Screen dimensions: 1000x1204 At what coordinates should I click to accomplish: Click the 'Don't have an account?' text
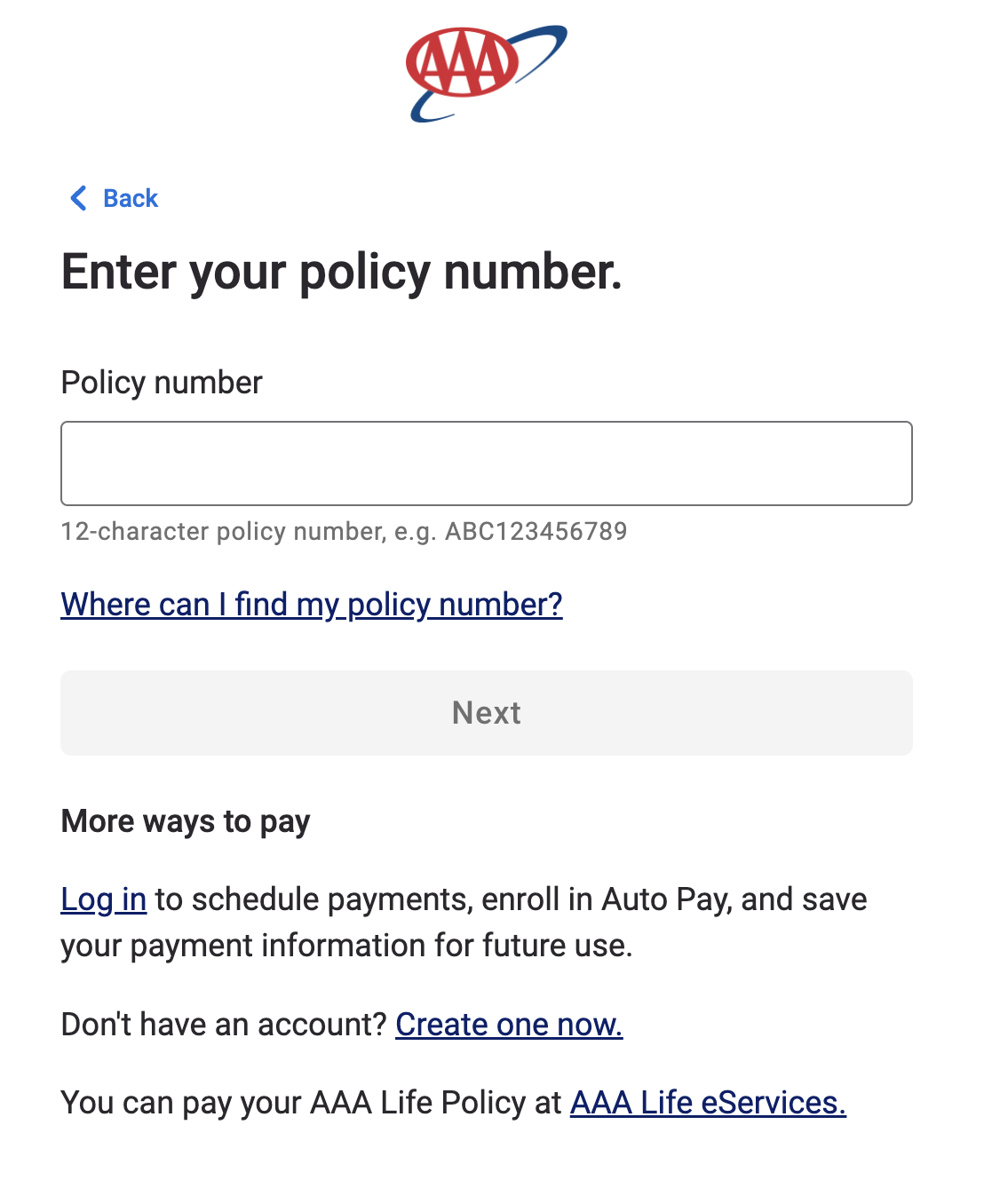point(224,1025)
